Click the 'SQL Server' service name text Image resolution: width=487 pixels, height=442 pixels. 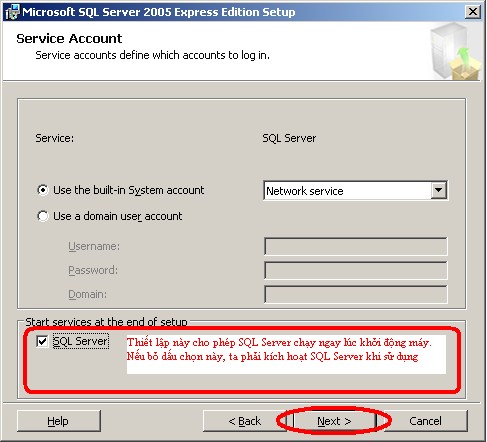tap(289, 138)
